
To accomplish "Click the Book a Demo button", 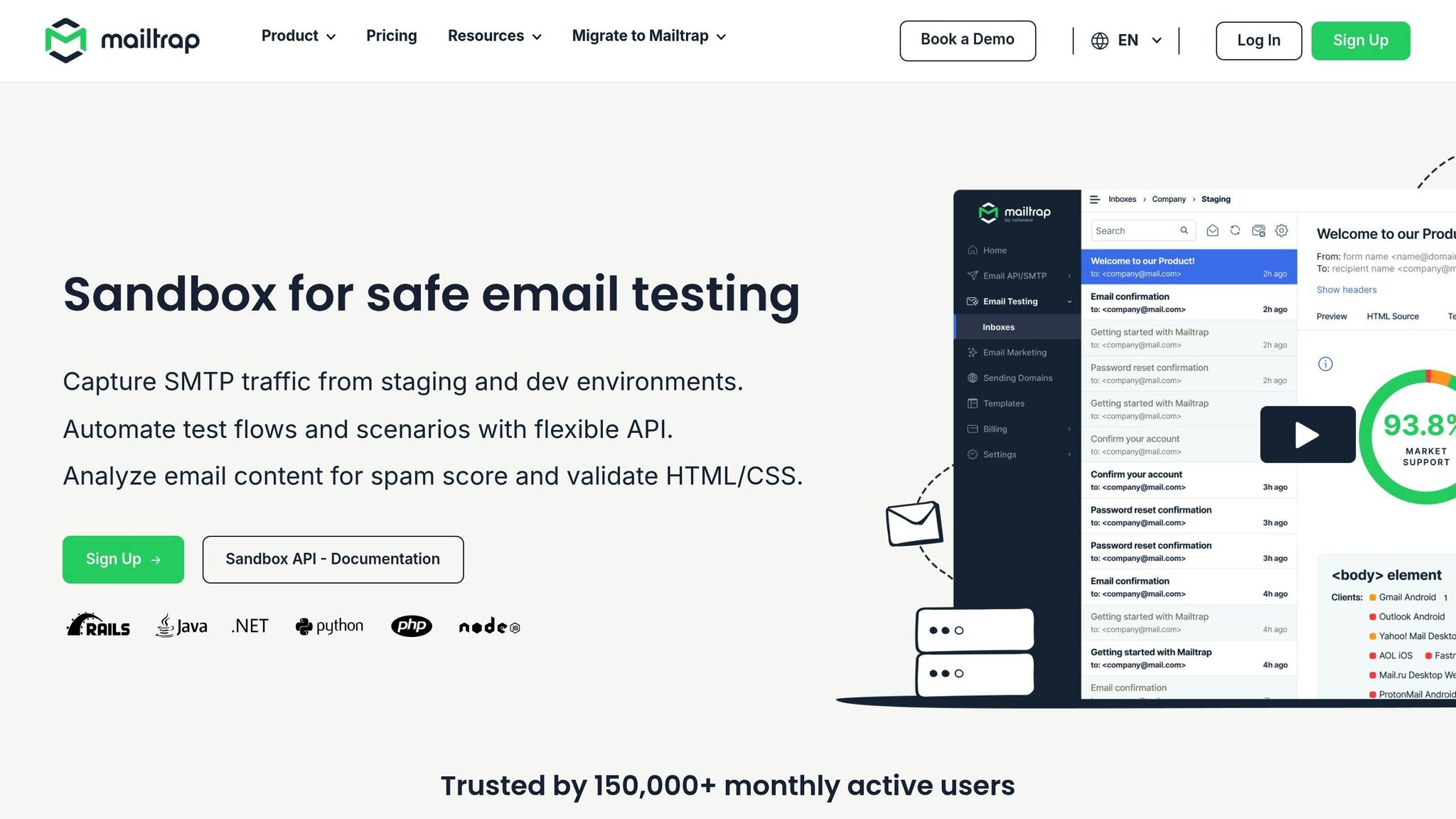I will click(x=968, y=41).
